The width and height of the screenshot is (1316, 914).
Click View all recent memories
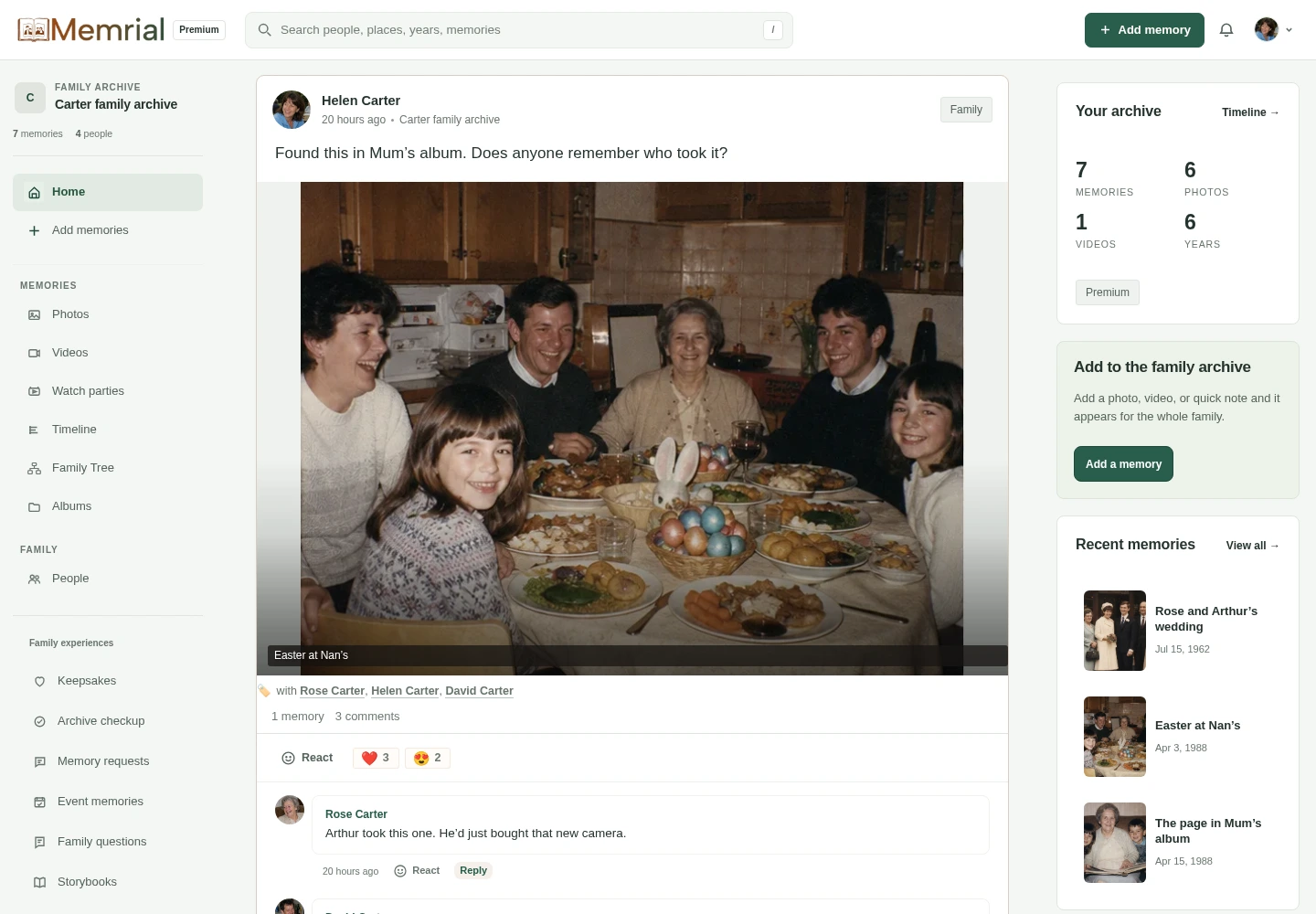[x=1252, y=546]
